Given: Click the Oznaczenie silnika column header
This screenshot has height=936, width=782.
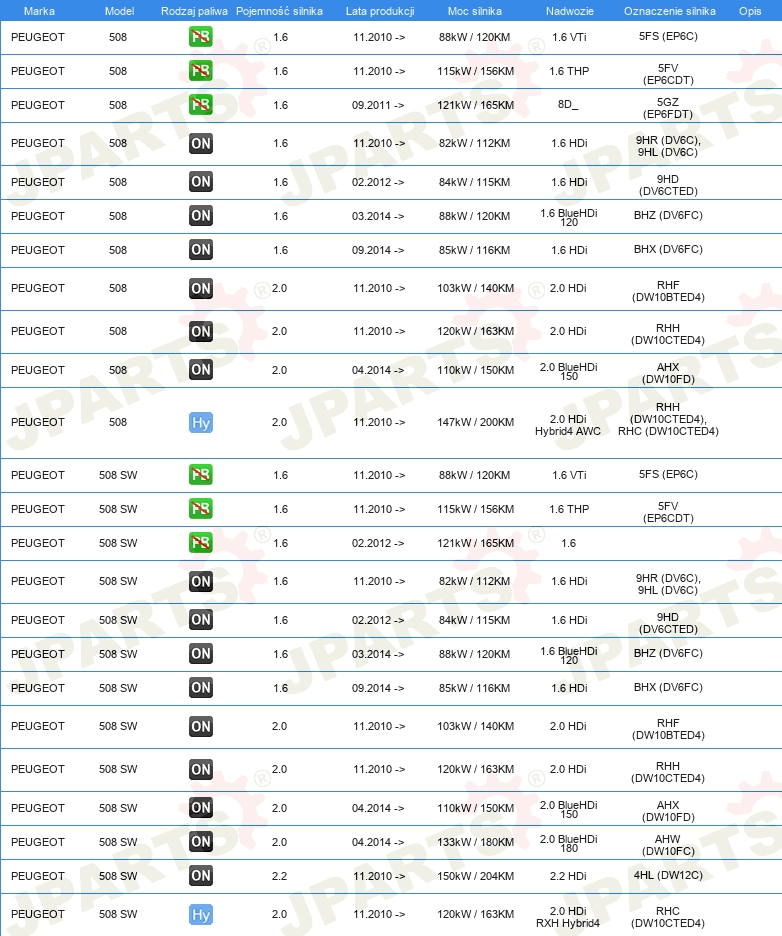Looking at the screenshot, I should pos(670,11).
